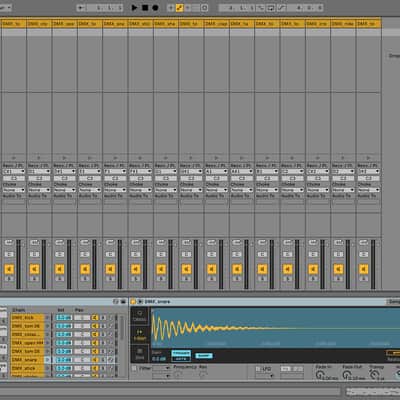400x400 pixels.
Task: Switch Simpler to Slice mode
Action: coord(140,355)
